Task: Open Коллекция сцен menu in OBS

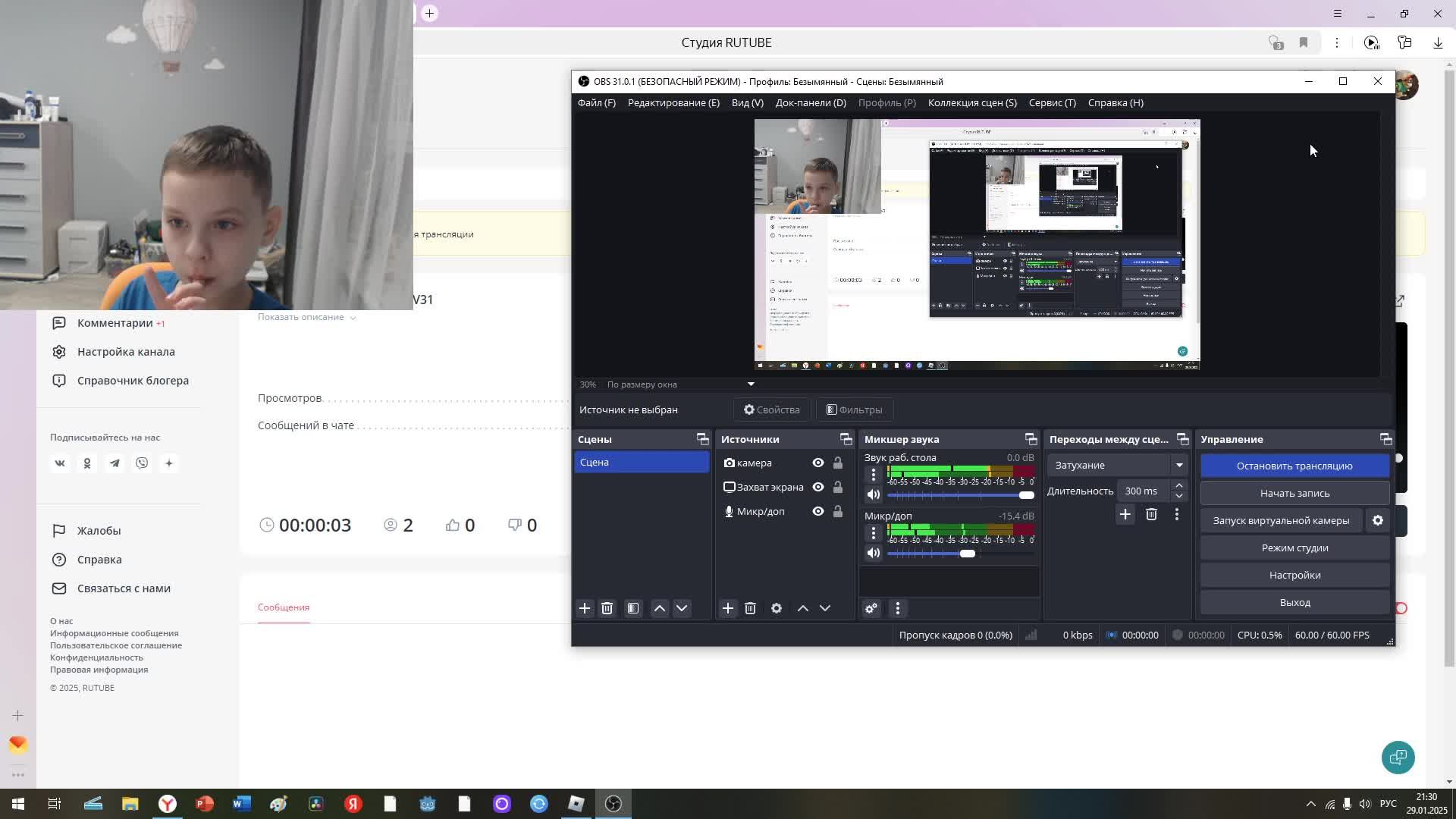Action: (x=972, y=102)
